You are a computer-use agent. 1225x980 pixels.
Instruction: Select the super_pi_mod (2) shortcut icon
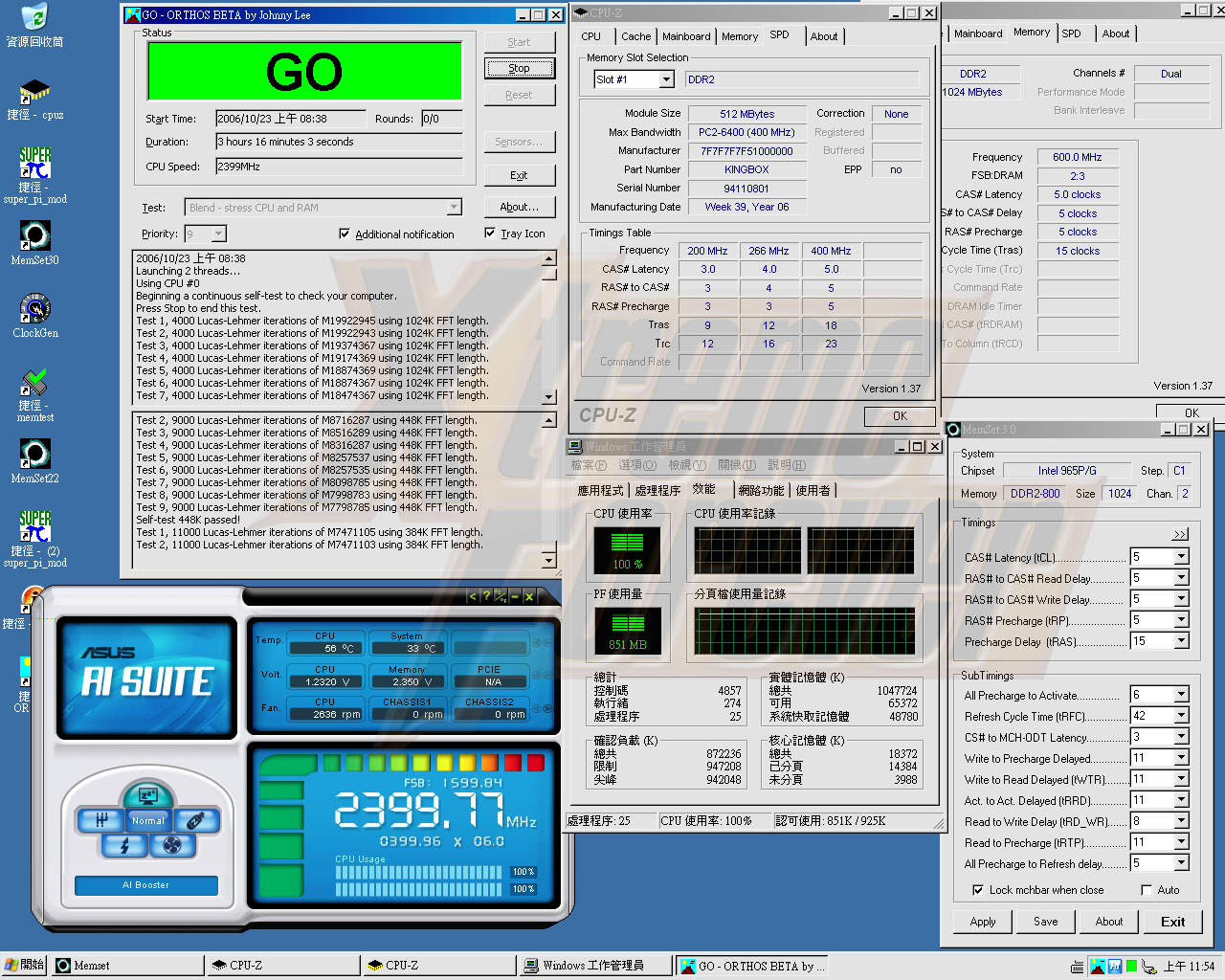[34, 540]
